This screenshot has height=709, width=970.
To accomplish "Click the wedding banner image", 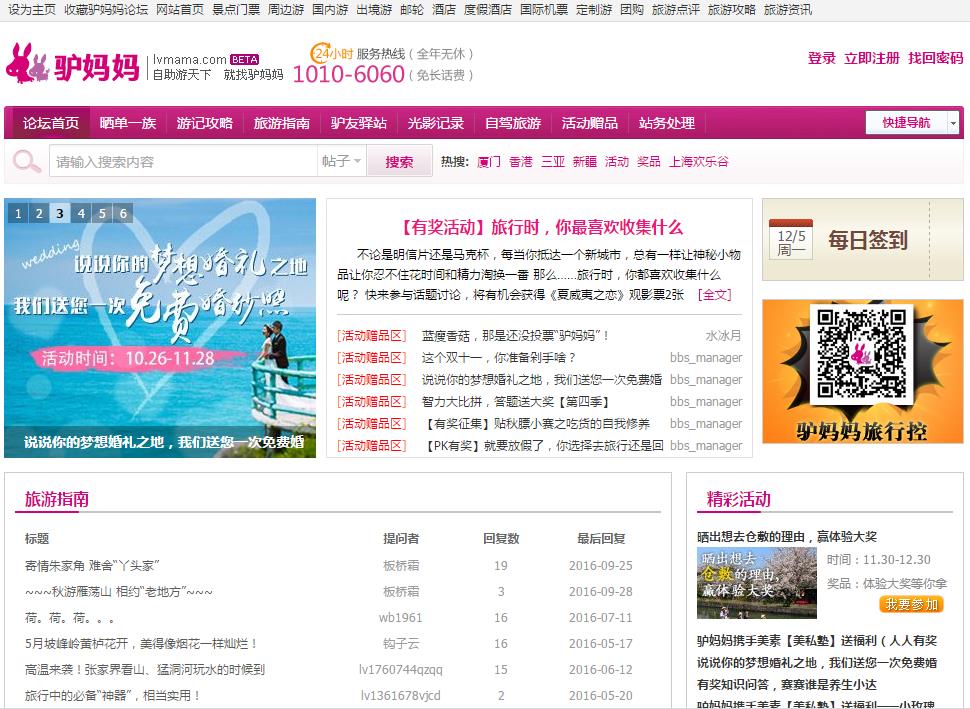I will click(160, 328).
